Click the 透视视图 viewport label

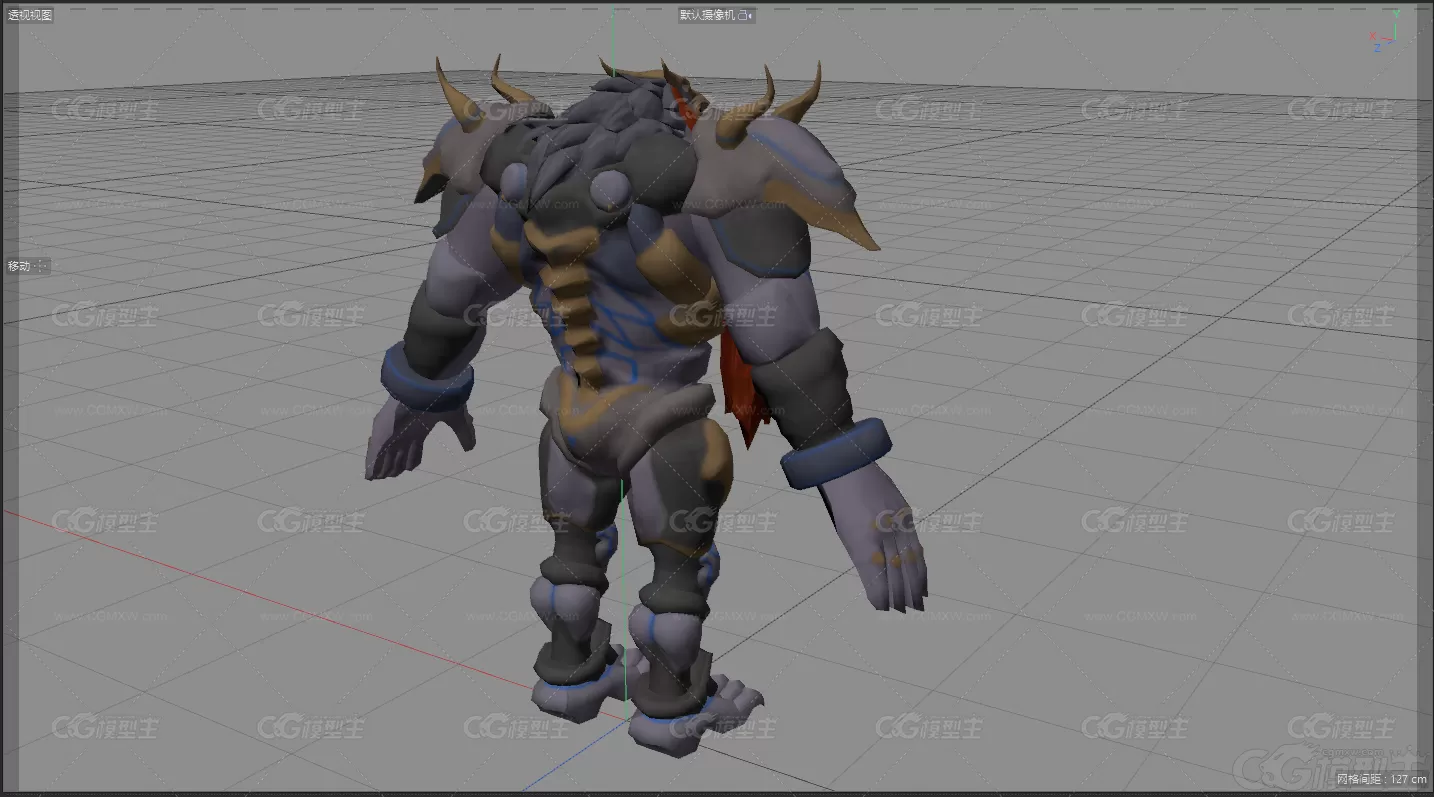click(x=30, y=15)
